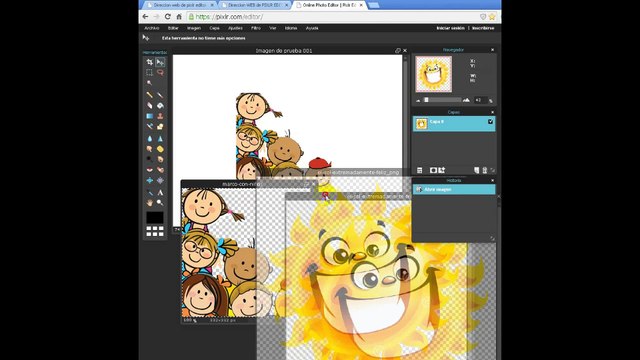The width and height of the screenshot is (640, 360).
Task: Open layer styles in Capas panel
Action: click(442, 170)
